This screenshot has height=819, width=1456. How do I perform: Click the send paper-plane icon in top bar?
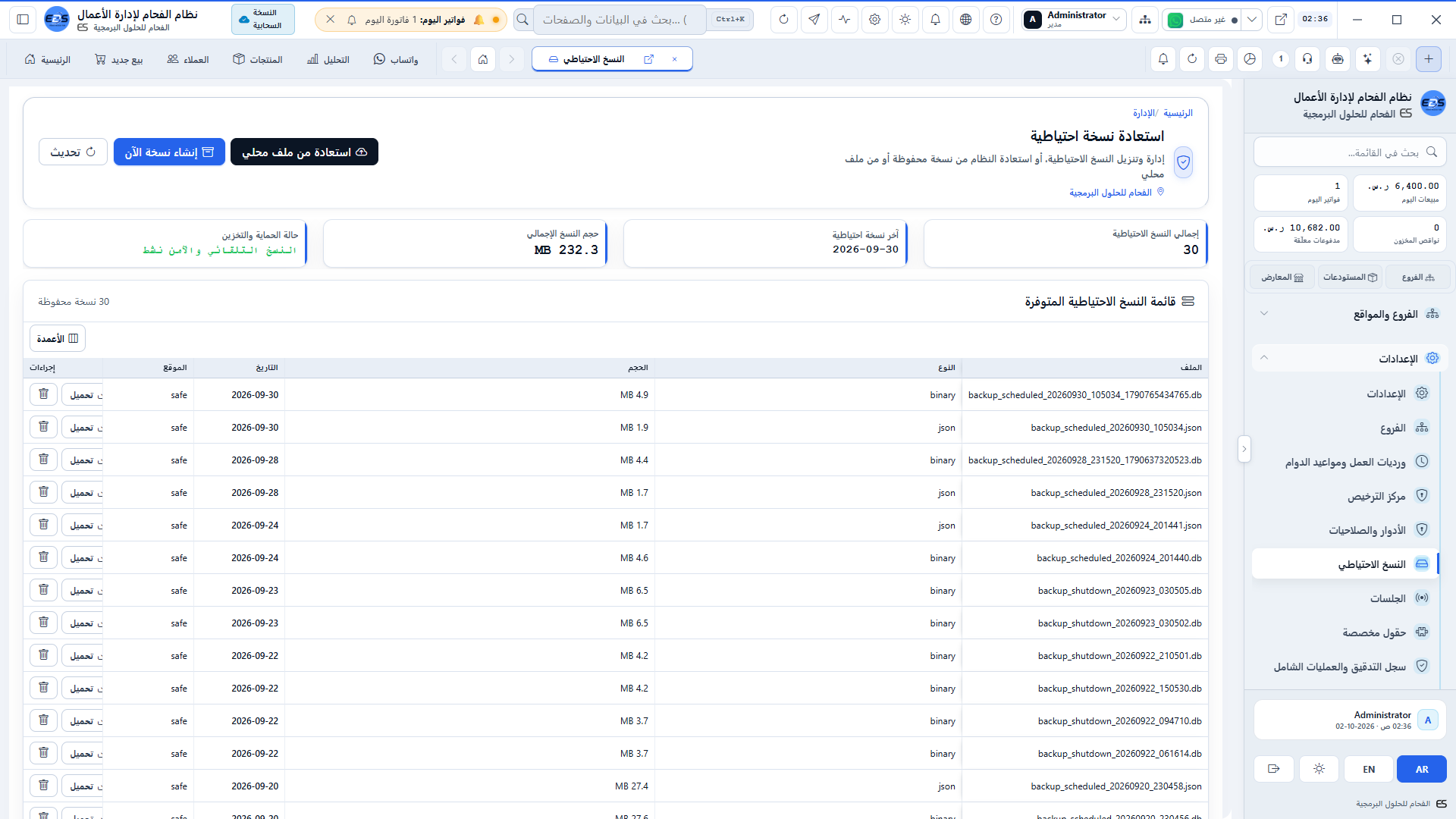814,20
